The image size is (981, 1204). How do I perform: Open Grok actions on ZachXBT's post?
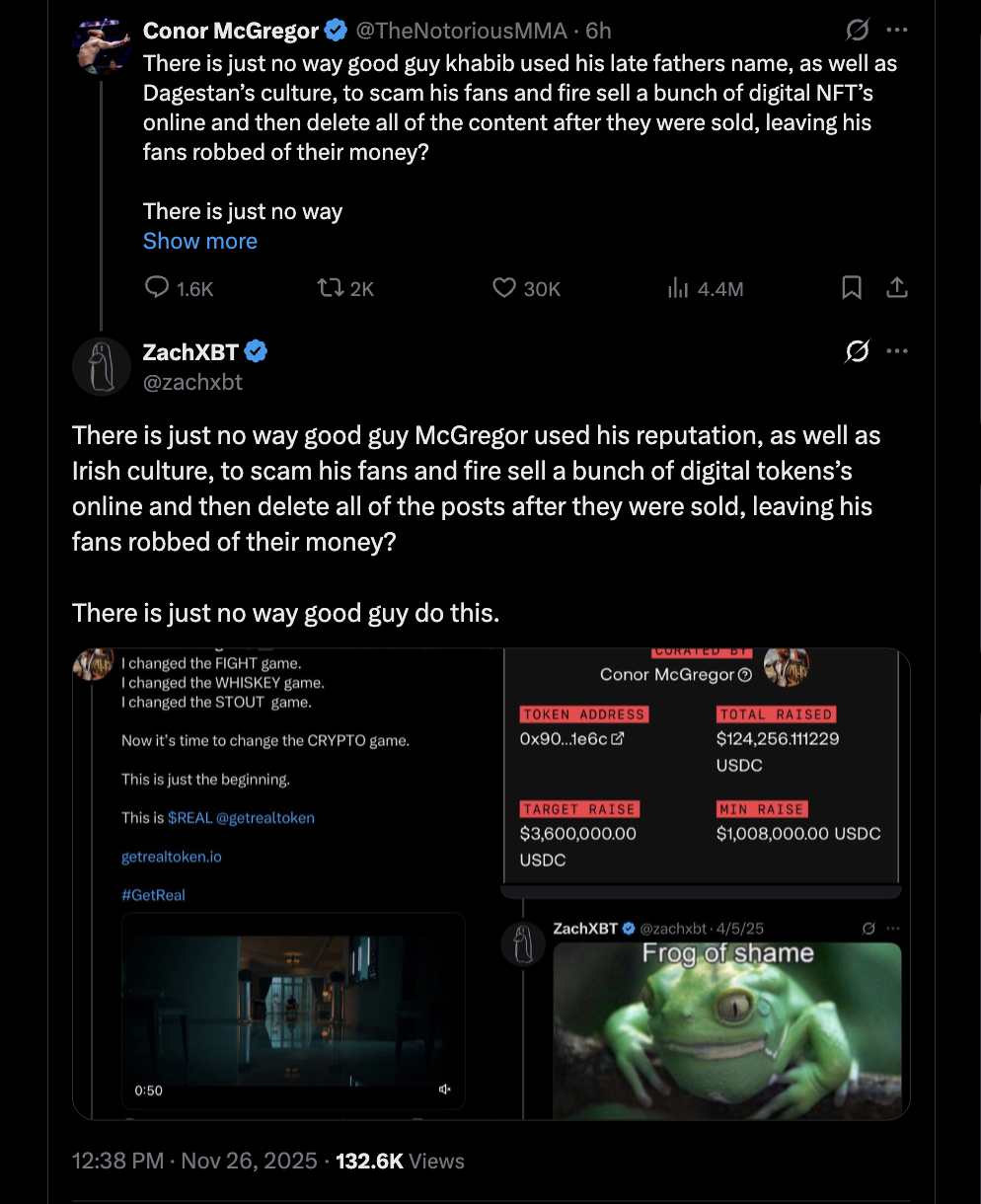[x=856, y=350]
